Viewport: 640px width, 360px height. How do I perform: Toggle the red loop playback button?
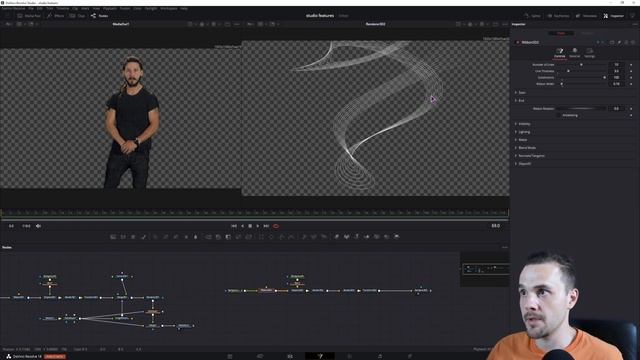point(276,226)
